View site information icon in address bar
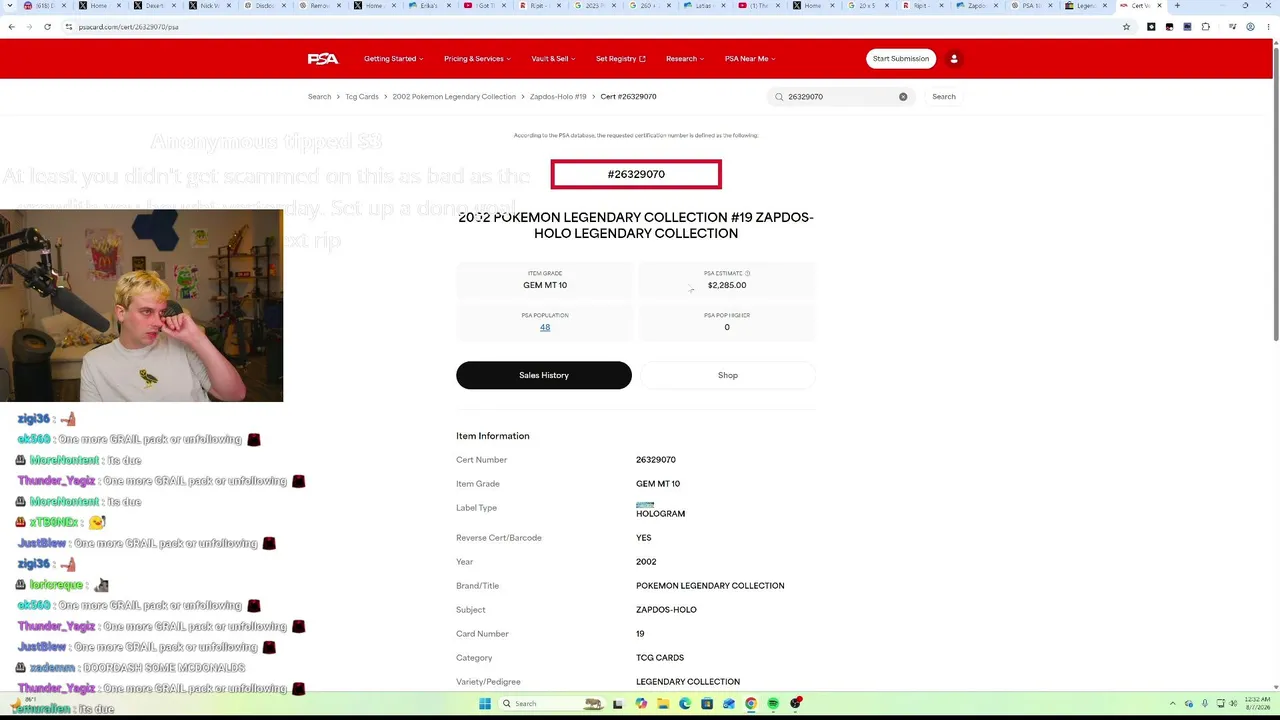1280x720 pixels. point(68,27)
